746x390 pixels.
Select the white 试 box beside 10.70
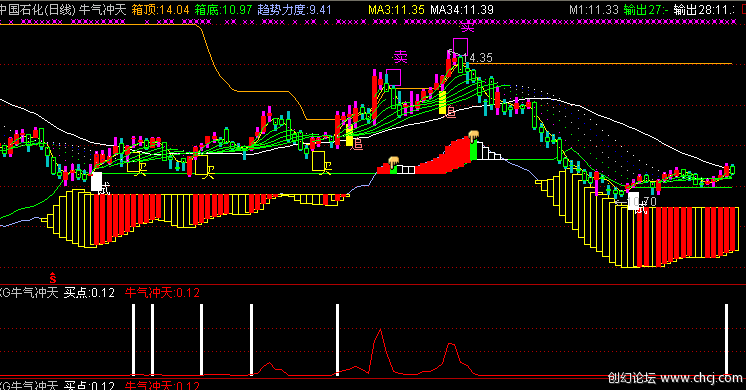coord(634,200)
